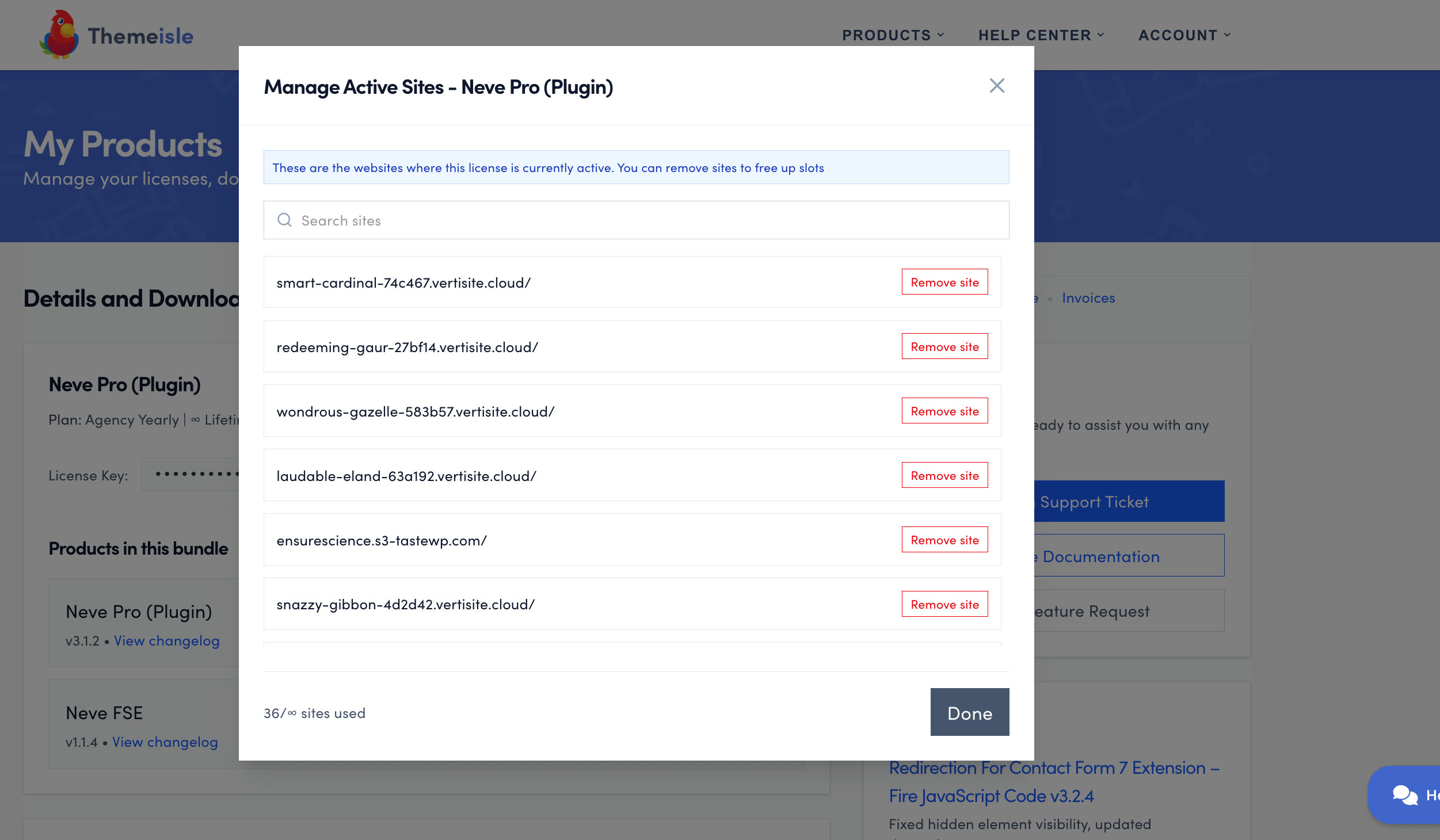
Task: Remove the wondrous-gazelle-583b57 site
Action: pos(944,411)
